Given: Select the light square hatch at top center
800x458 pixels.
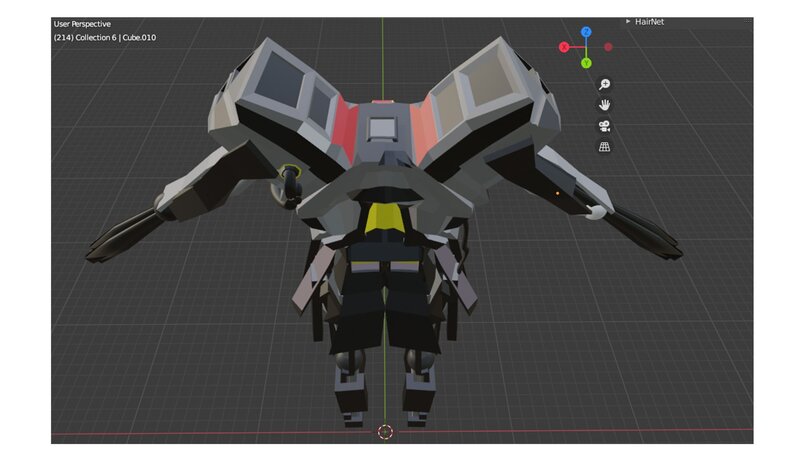Looking at the screenshot, I should [381, 127].
